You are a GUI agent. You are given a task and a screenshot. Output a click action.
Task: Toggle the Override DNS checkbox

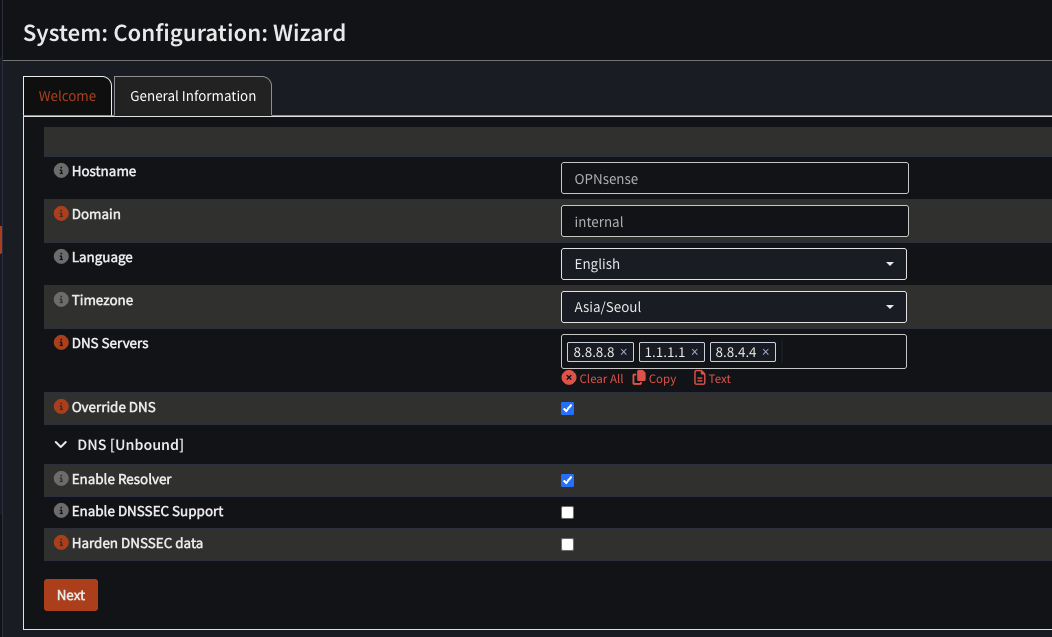[x=568, y=408]
